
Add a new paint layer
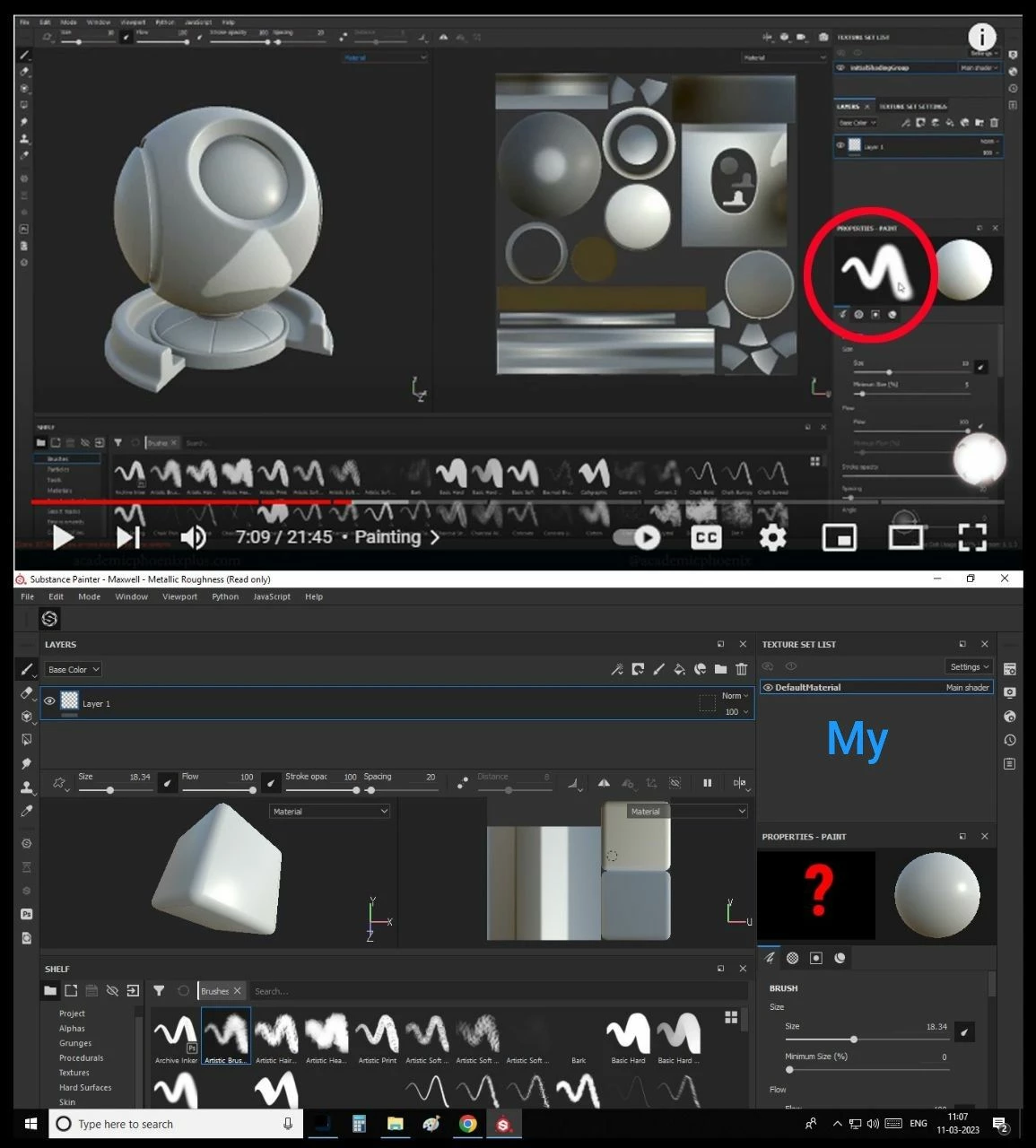658,669
